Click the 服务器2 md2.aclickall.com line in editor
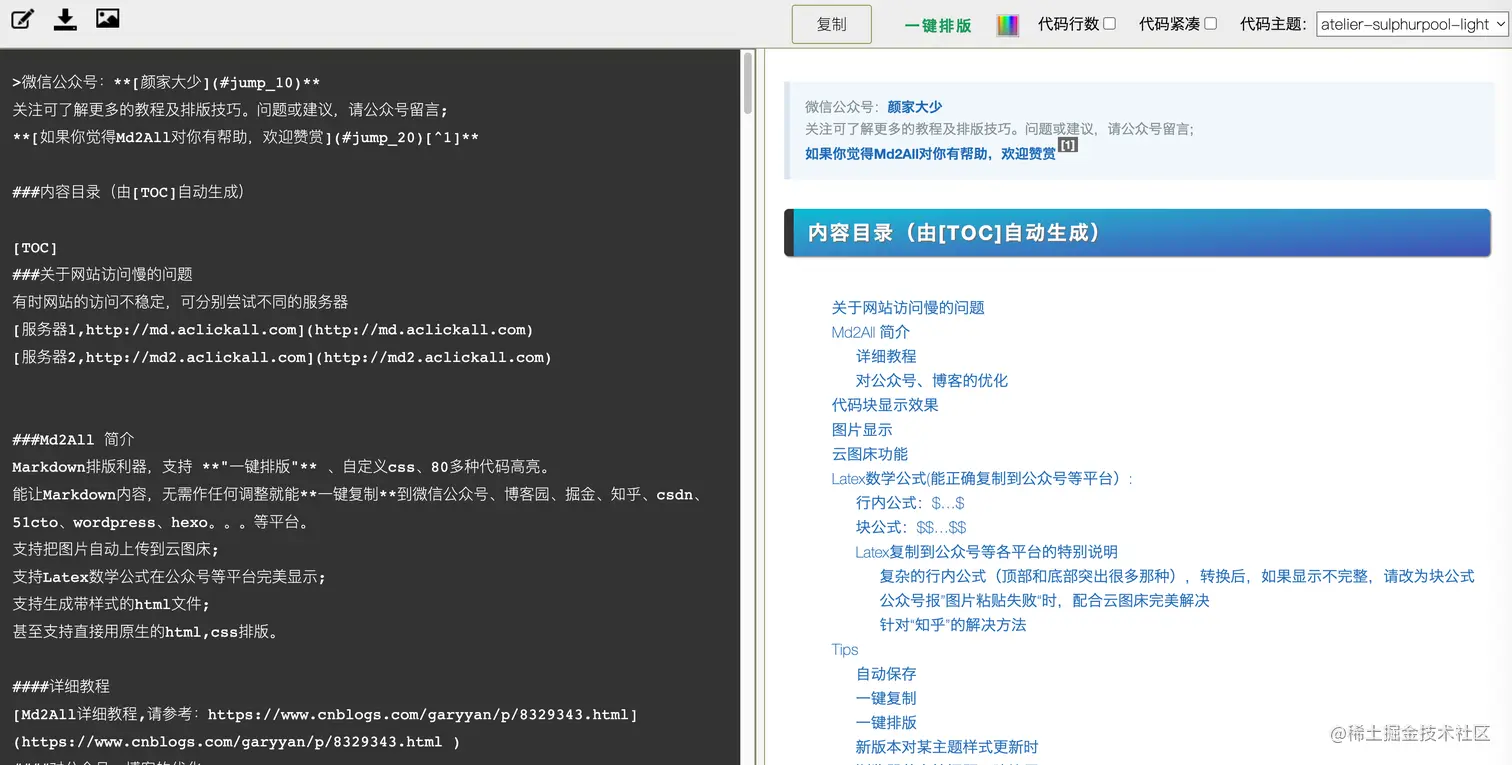This screenshot has height=765, width=1512. (282, 357)
